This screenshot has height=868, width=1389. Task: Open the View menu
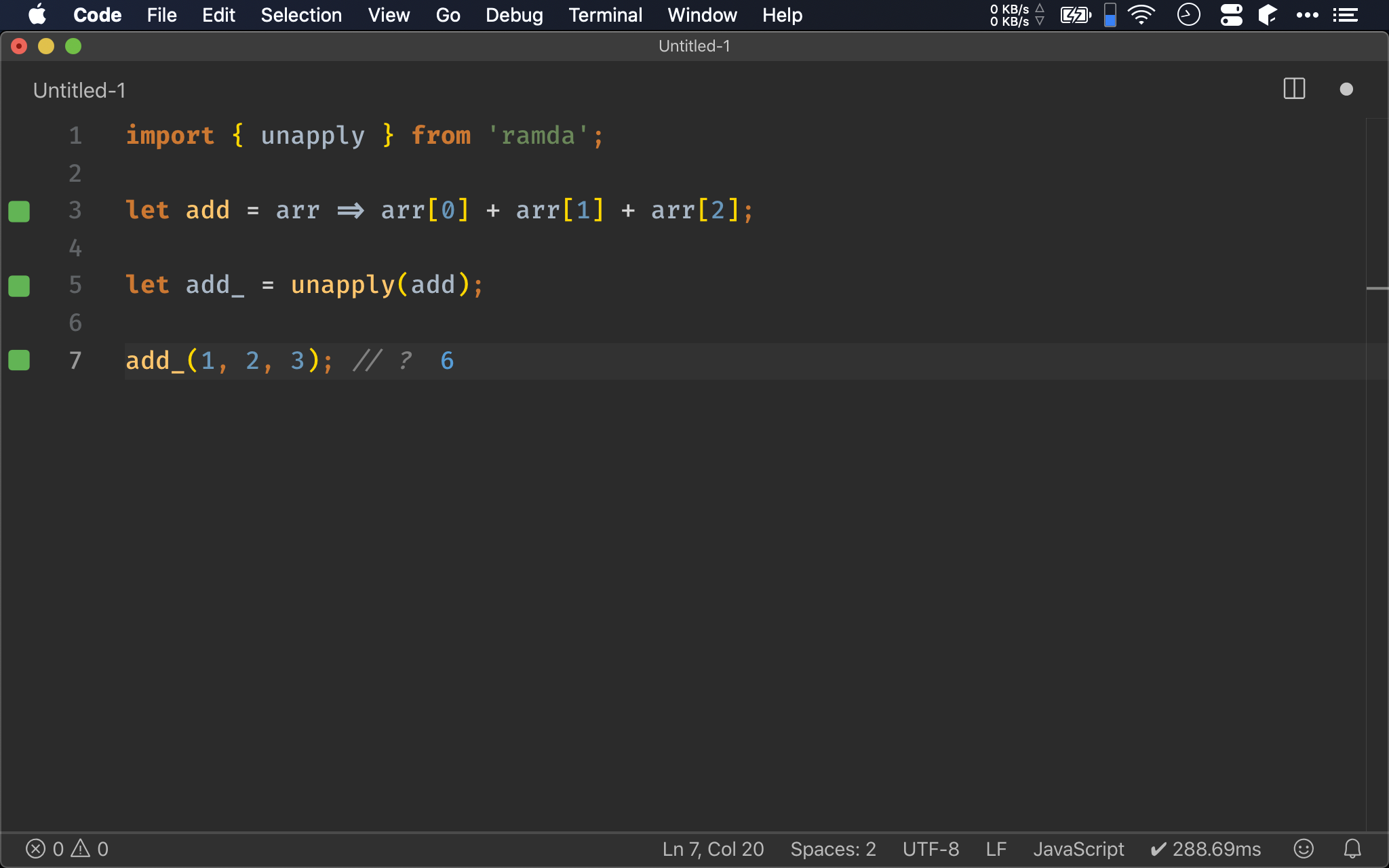(389, 15)
